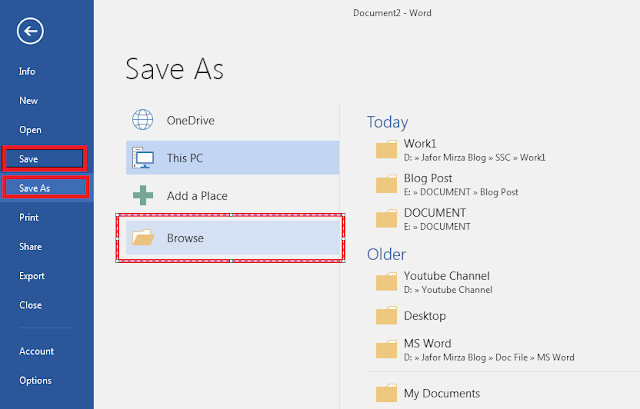Click the standalone E: » DOCUMENT path
The width and height of the screenshot is (640, 409).
437,227
